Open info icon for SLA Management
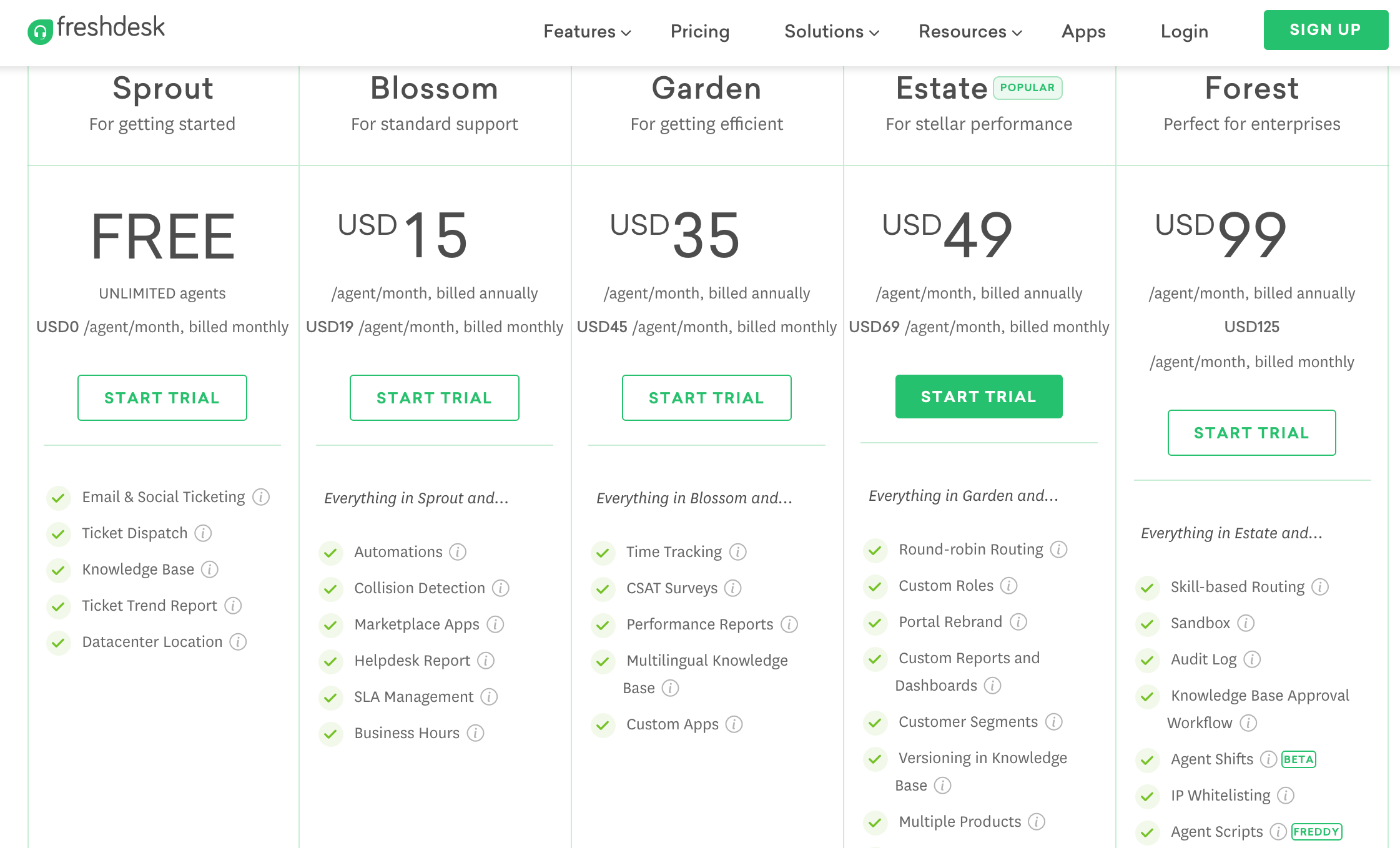The width and height of the screenshot is (1400, 848). point(489,697)
